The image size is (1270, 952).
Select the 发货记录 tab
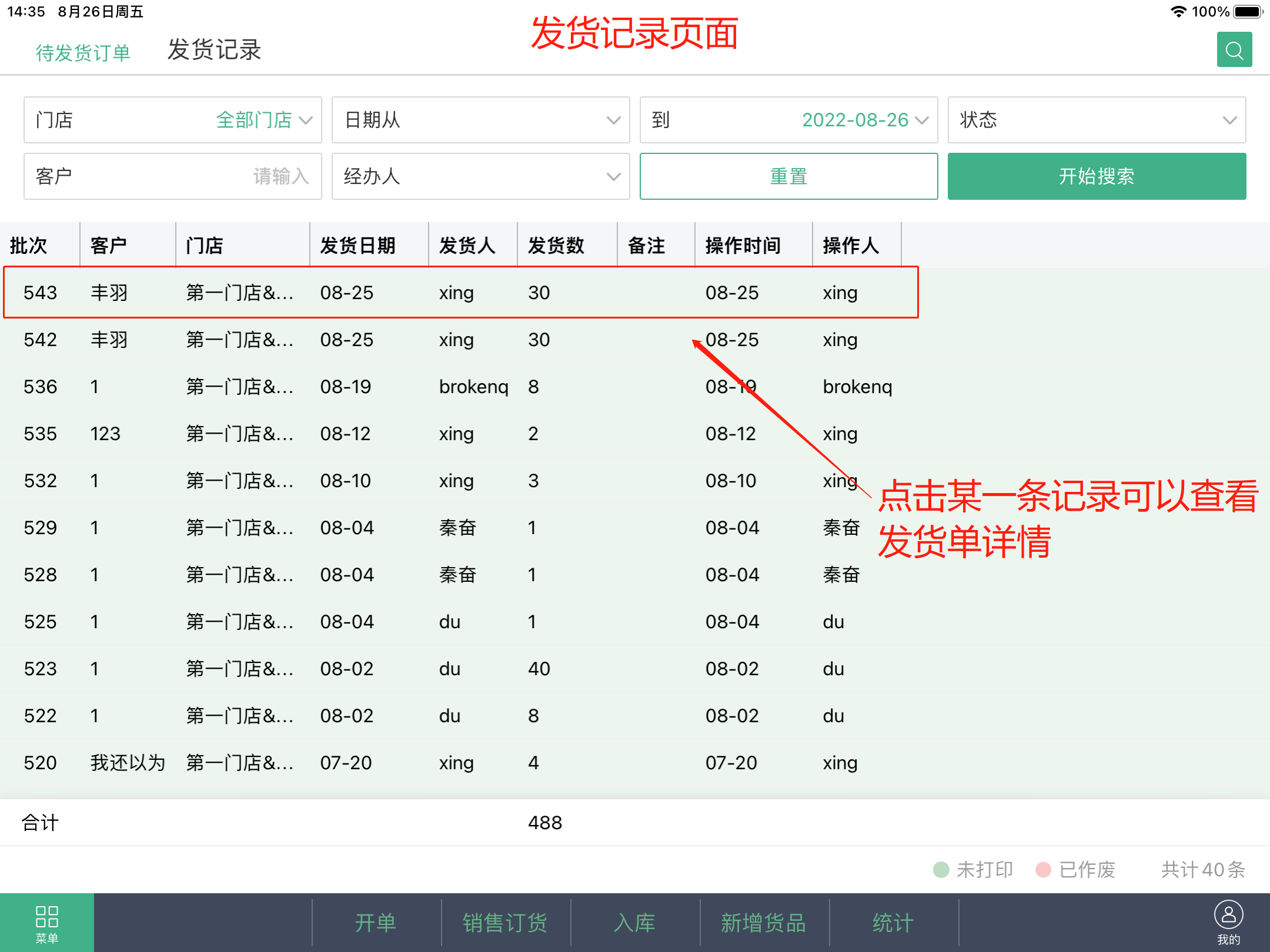point(214,50)
